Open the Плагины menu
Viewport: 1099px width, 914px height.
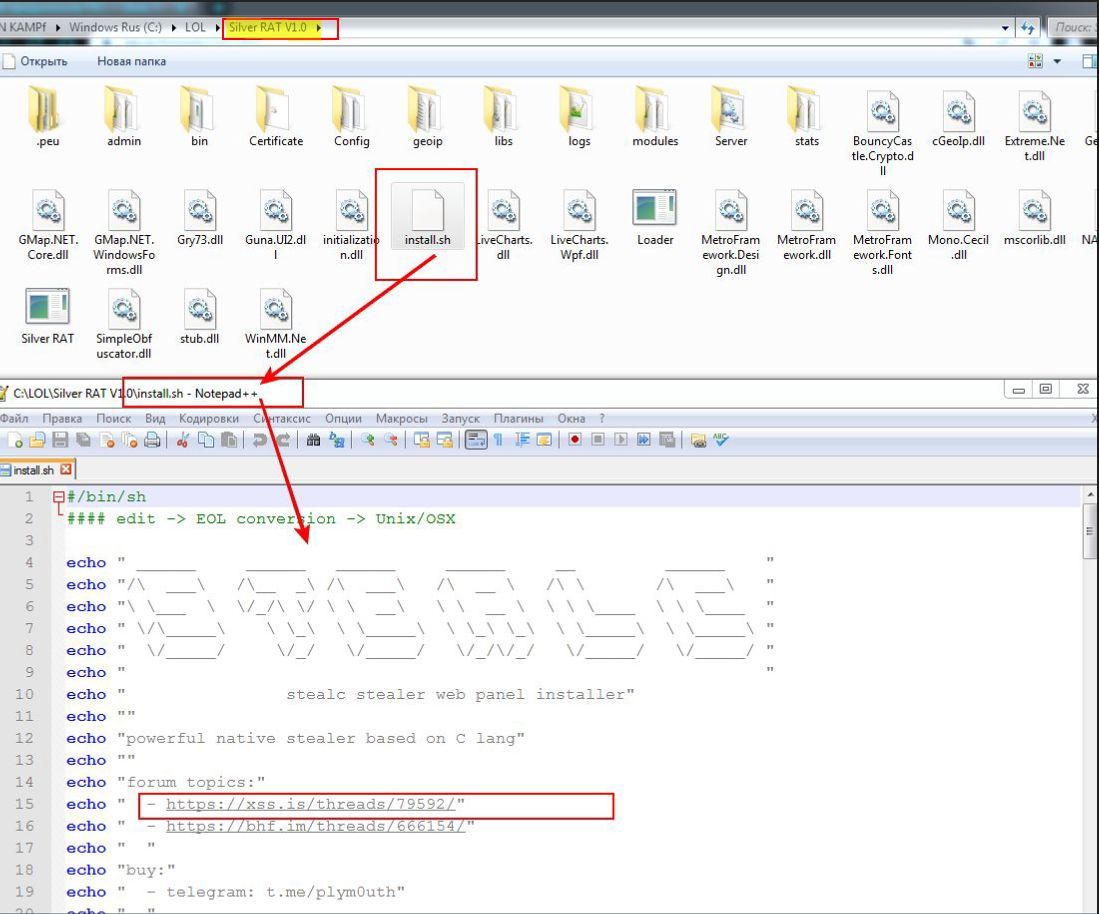pyautogui.click(x=518, y=418)
